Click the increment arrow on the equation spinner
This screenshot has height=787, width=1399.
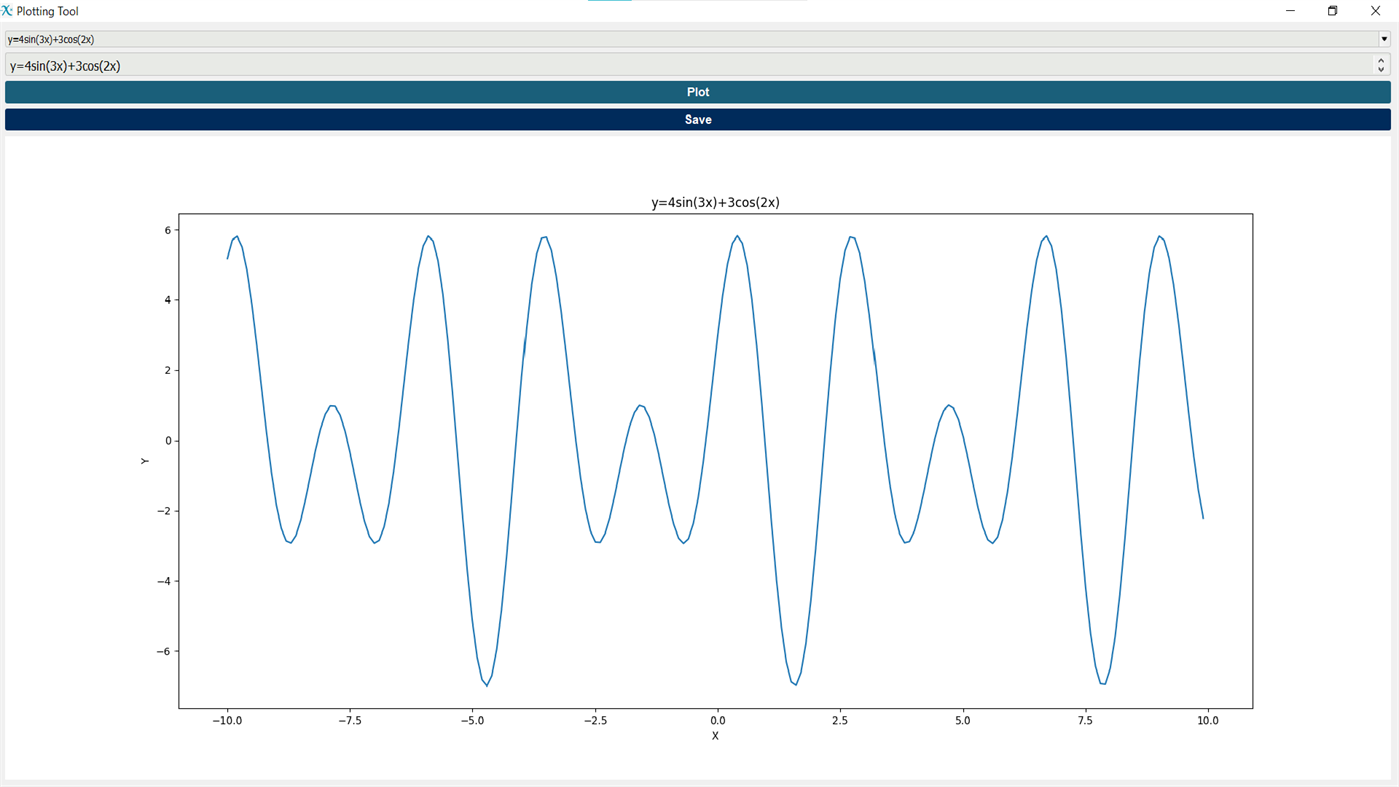(1380, 59)
